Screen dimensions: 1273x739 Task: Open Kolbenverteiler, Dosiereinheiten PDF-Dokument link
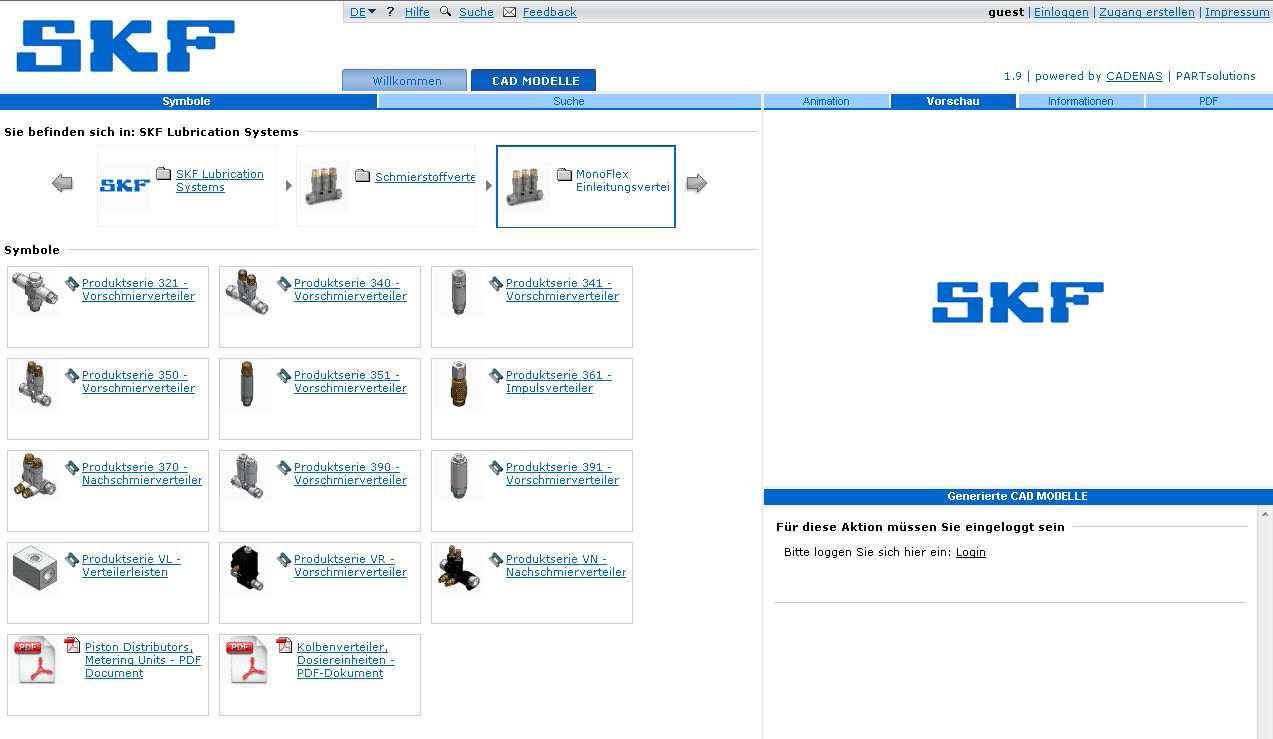click(x=345, y=660)
